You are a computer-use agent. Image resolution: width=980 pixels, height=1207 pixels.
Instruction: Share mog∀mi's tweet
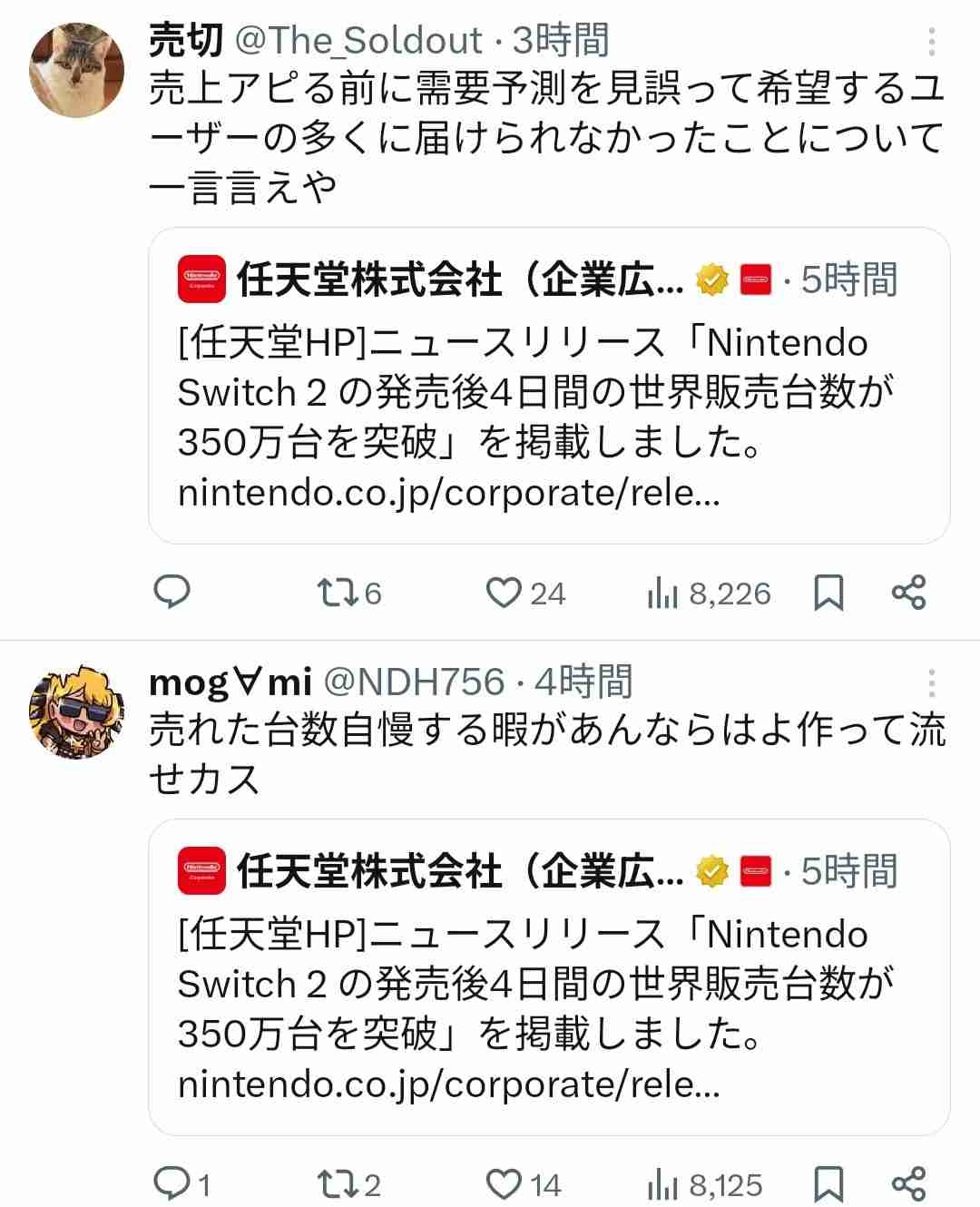pyautogui.click(x=908, y=1184)
